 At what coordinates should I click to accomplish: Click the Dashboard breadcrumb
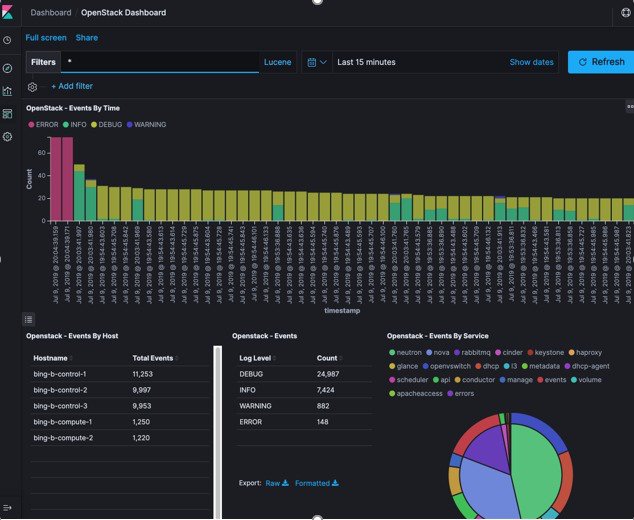pyautogui.click(x=51, y=13)
